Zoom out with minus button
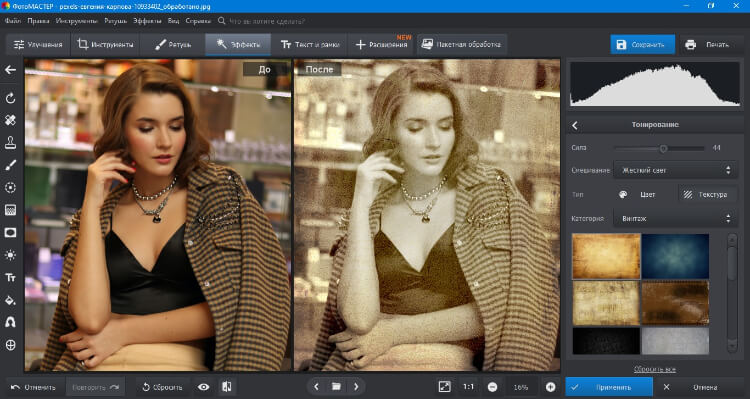This screenshot has height=399, width=750. [492, 387]
